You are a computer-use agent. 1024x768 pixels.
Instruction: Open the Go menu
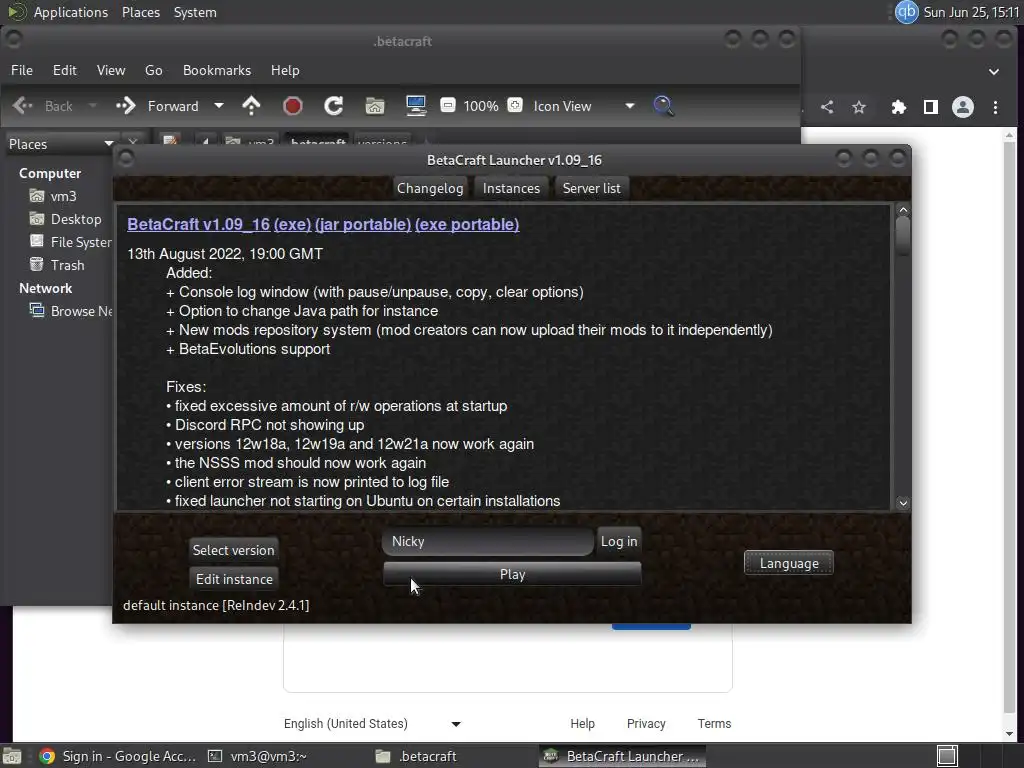(153, 70)
